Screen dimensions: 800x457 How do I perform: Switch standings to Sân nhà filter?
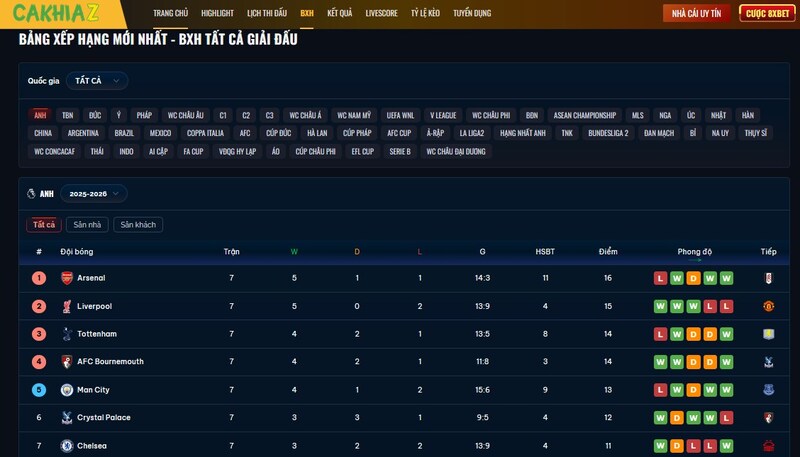87,225
